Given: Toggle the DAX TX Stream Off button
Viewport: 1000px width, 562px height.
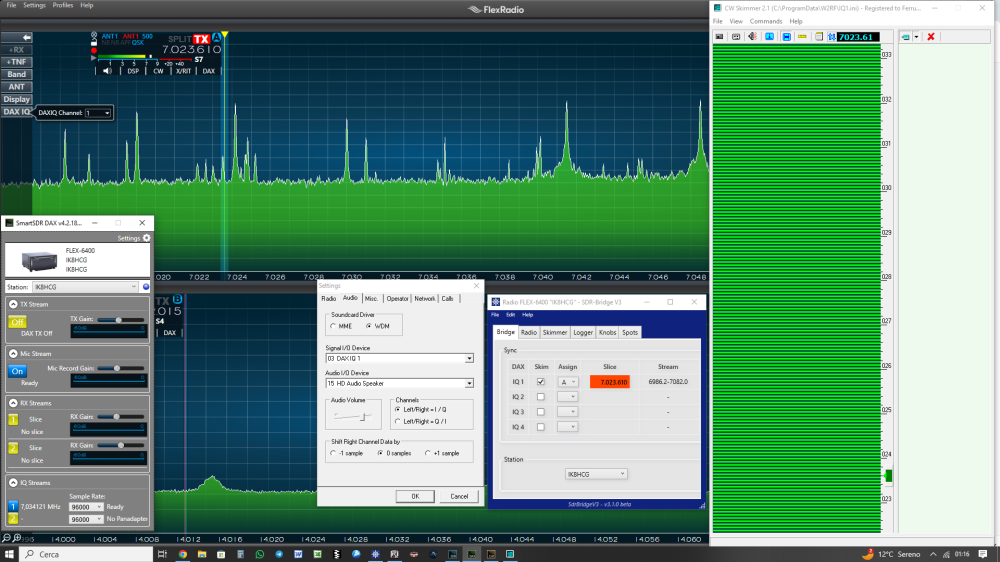Looking at the screenshot, I should pyautogui.click(x=17, y=322).
